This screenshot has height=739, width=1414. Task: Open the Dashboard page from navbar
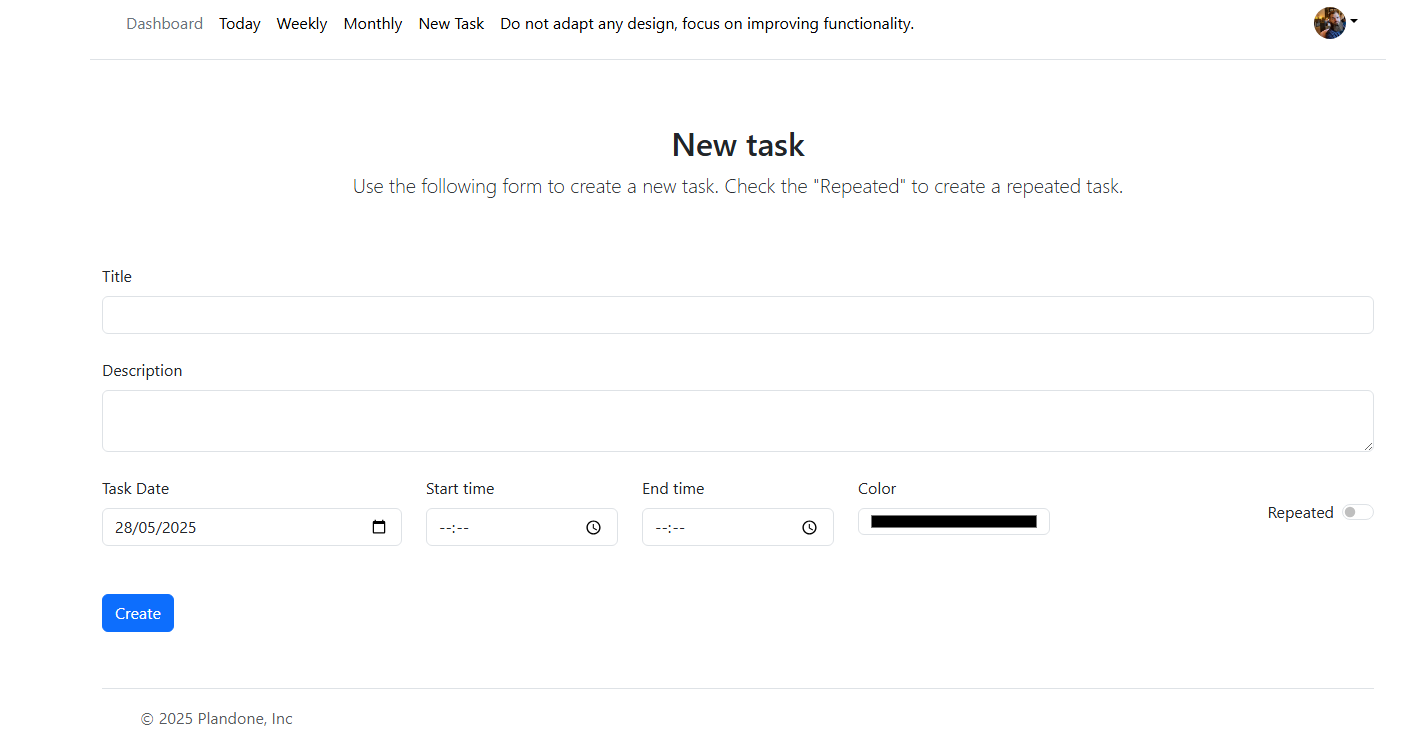click(164, 24)
